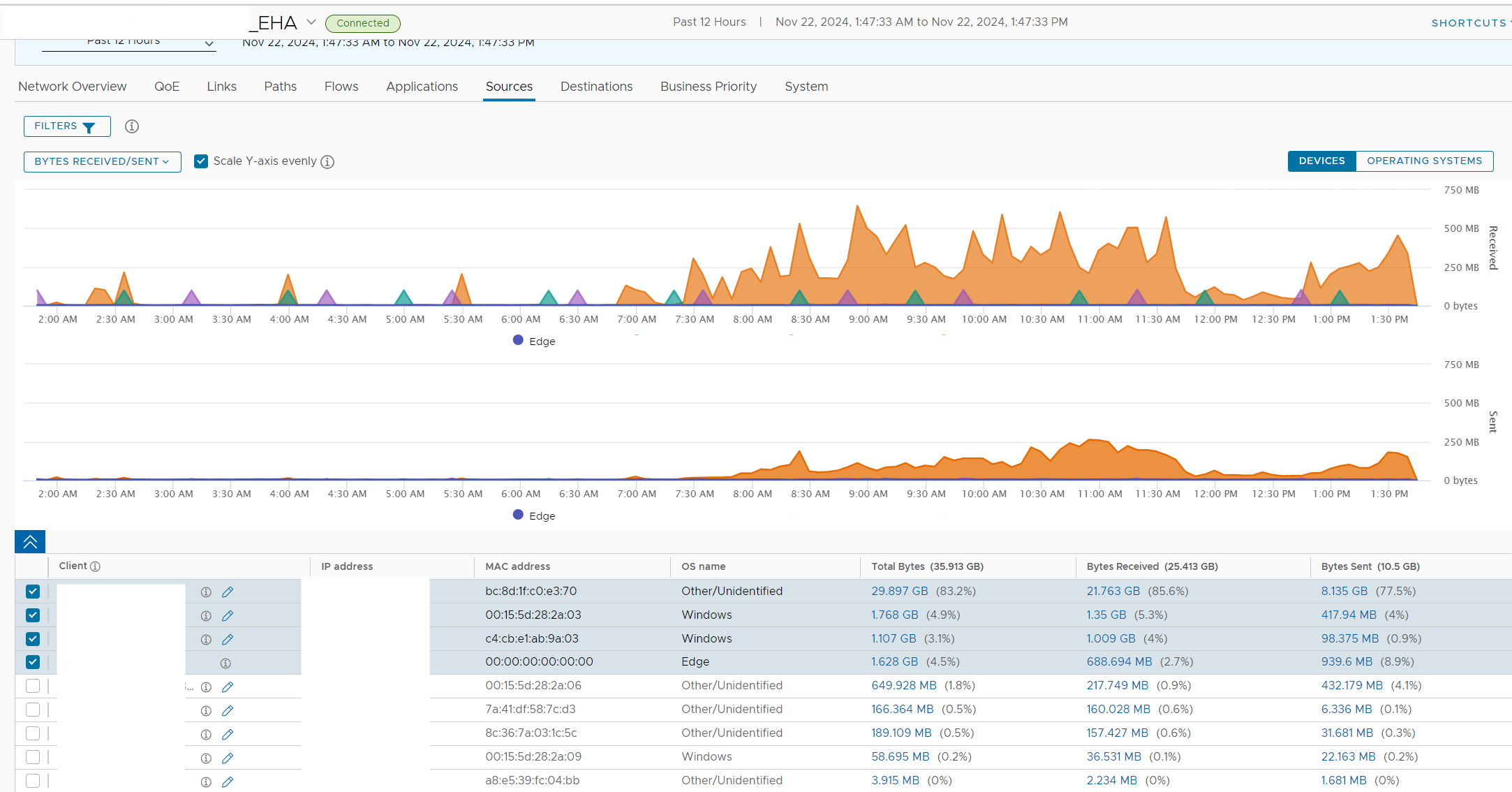Click info icon for 7a:41:df:58:7c:d3 row
The image size is (1512, 792).
click(206, 711)
